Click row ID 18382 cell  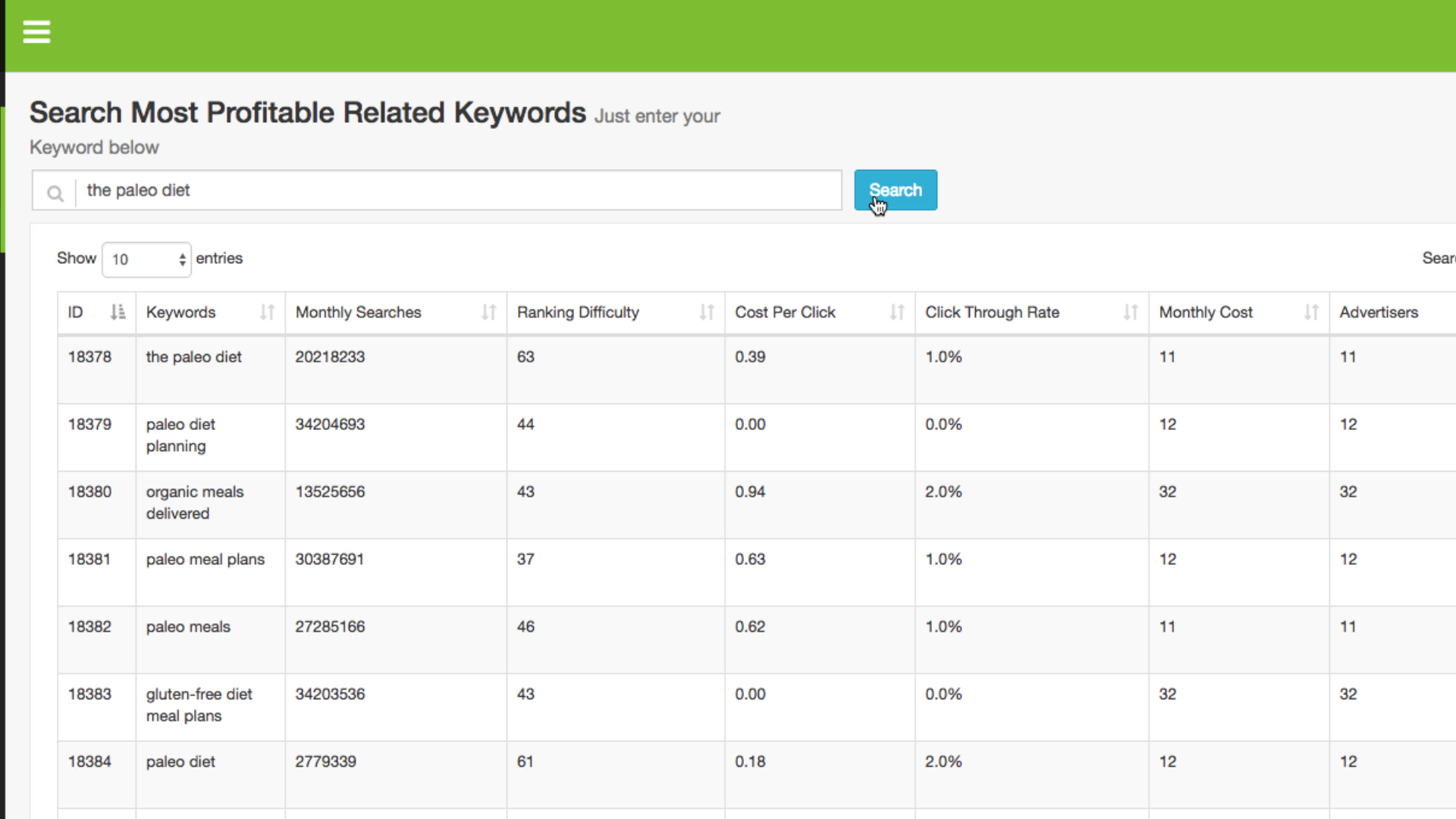point(89,627)
